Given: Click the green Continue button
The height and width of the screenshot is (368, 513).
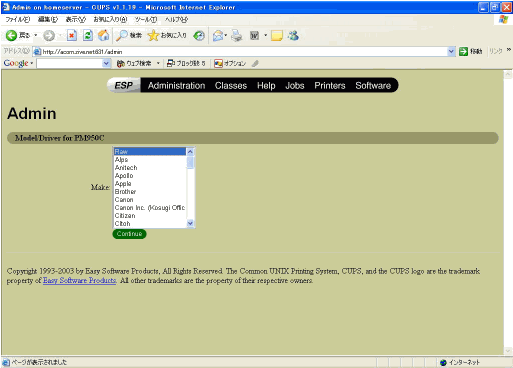Looking at the screenshot, I should [129, 234].
